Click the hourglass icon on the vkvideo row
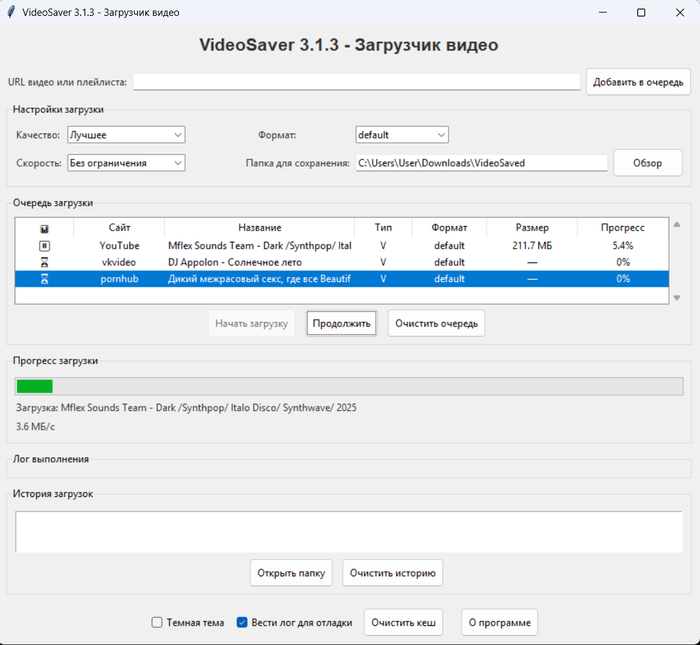Image resolution: width=700 pixels, height=645 pixels. [44, 262]
